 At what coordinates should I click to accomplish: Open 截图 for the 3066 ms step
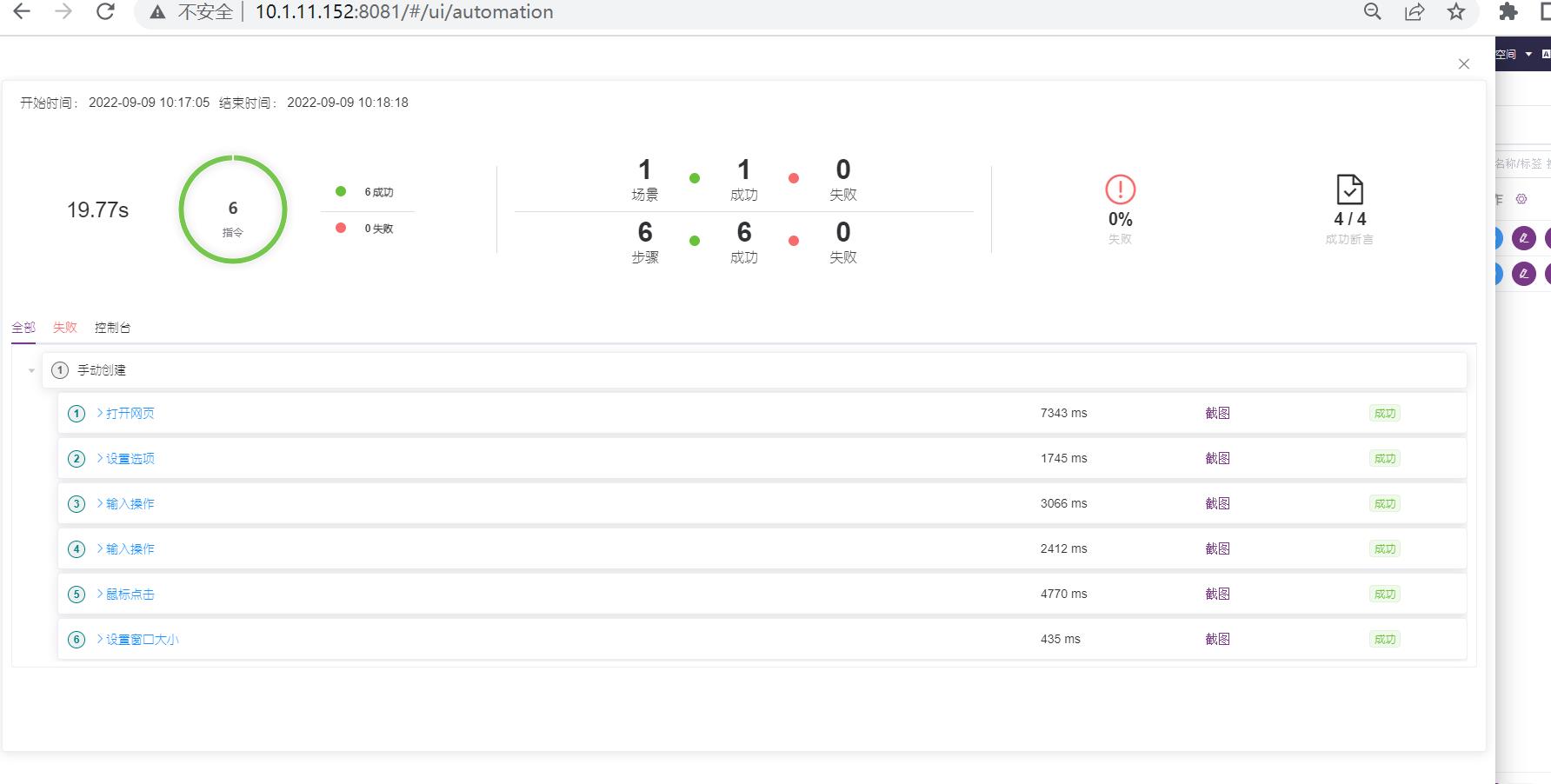pyautogui.click(x=1217, y=503)
